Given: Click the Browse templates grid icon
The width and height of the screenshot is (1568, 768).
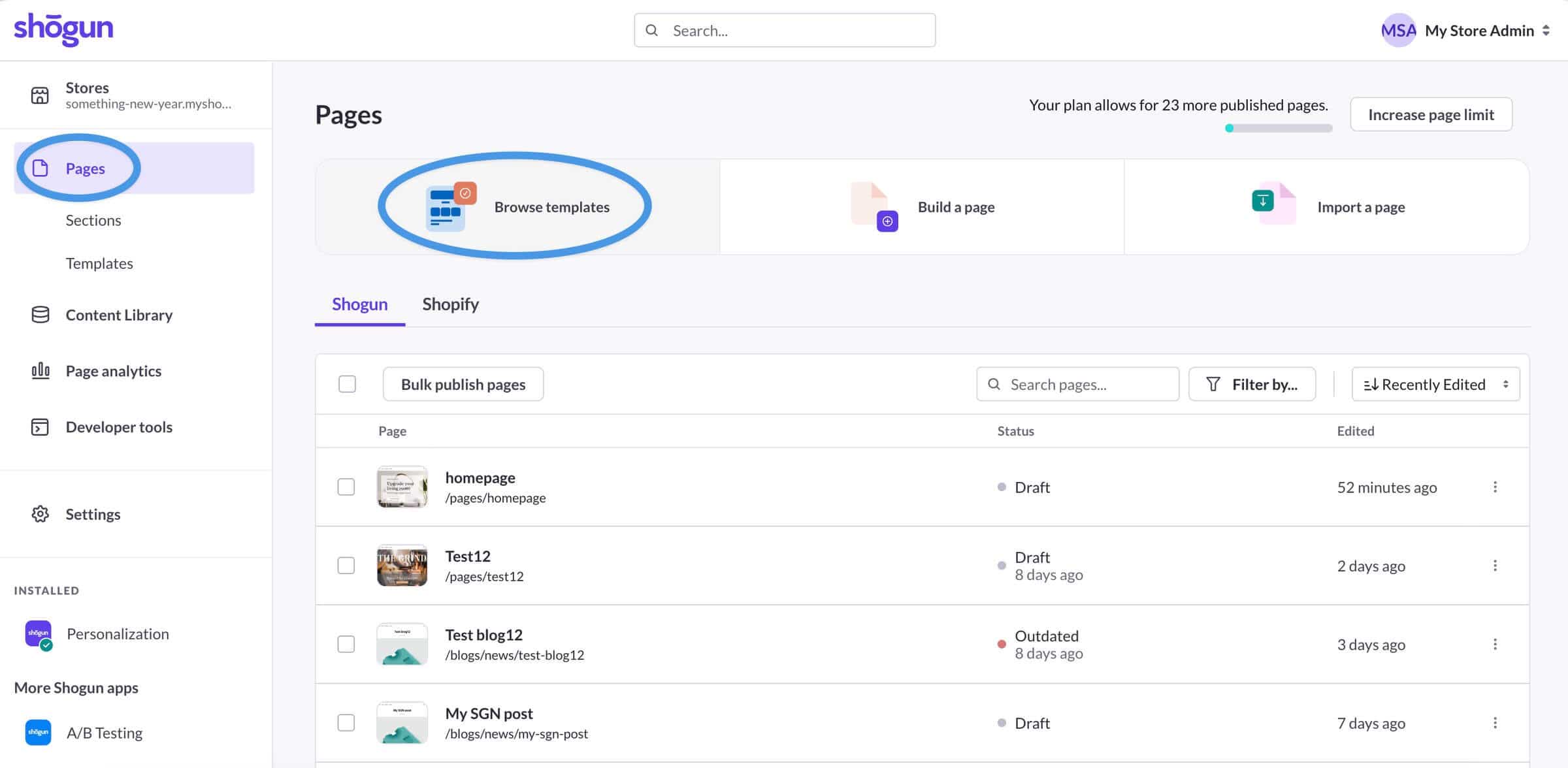Looking at the screenshot, I should (x=451, y=207).
